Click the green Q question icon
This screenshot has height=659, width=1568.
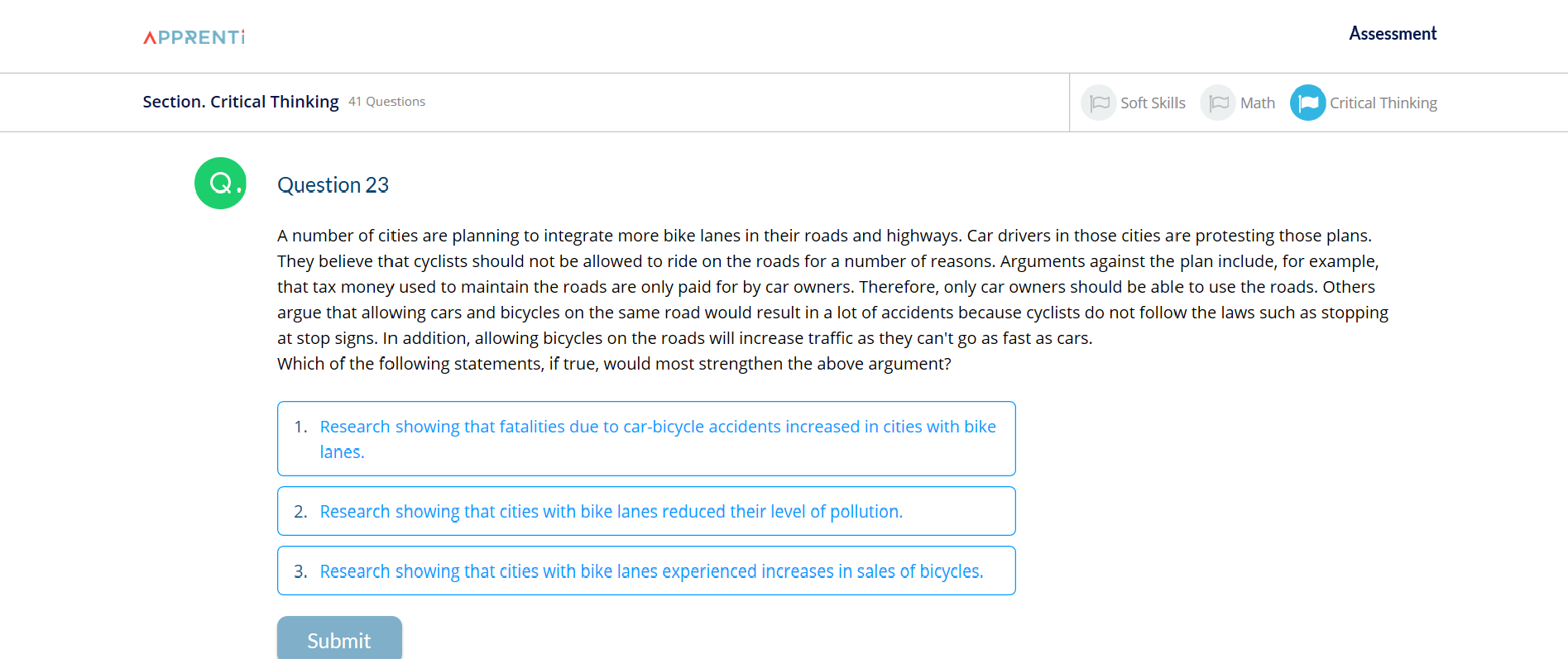pos(220,183)
